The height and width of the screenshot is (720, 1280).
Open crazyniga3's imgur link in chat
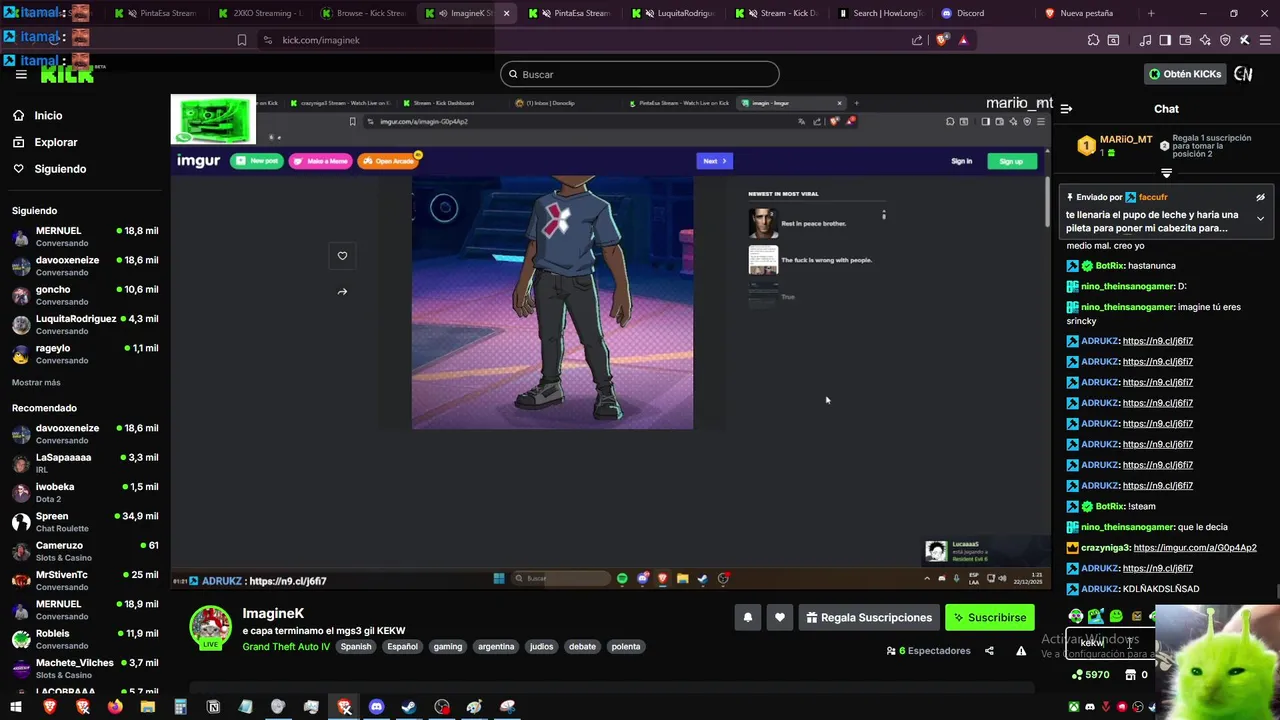1195,548
